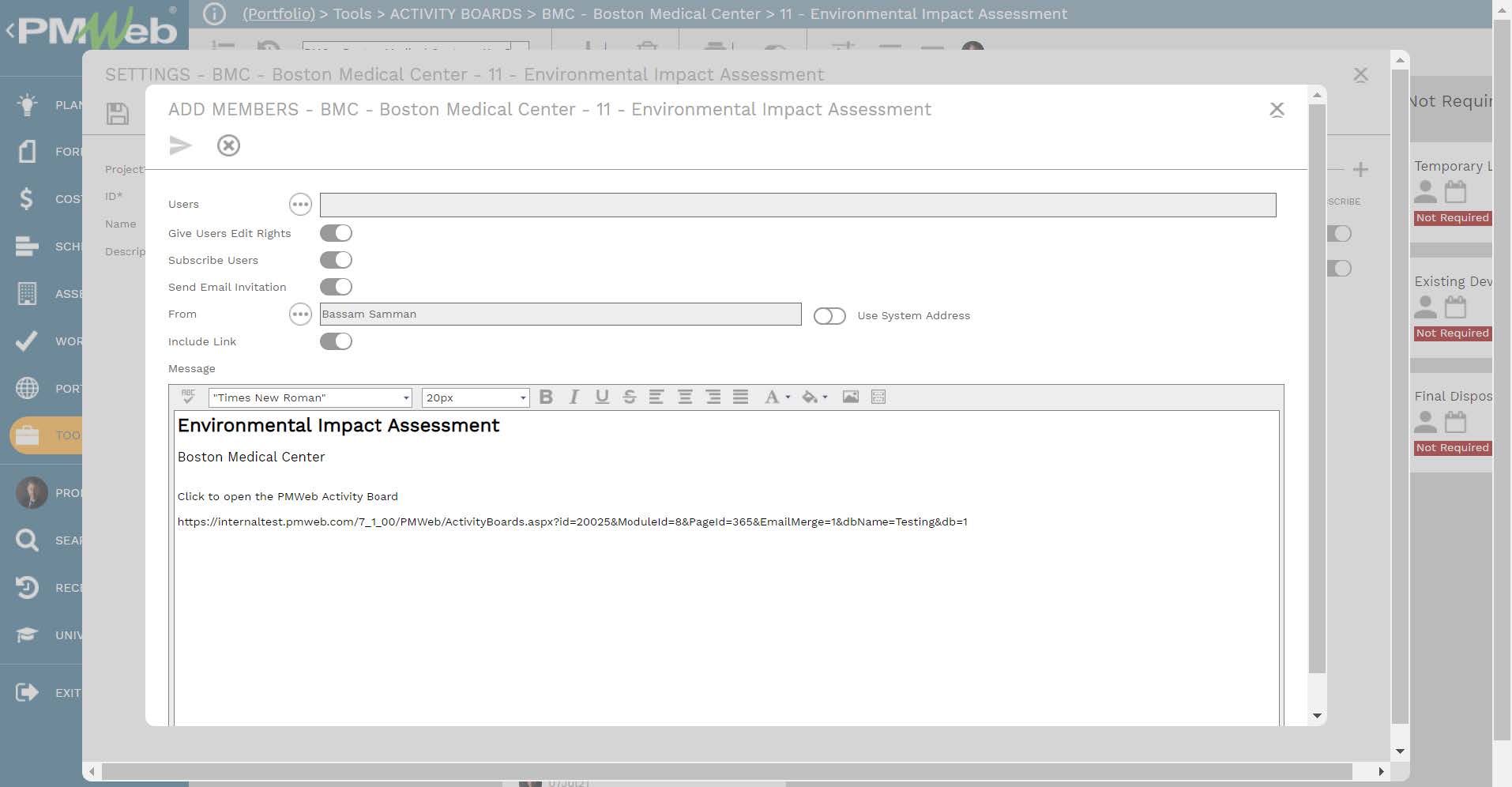Image resolution: width=1512 pixels, height=787 pixels.
Task: Click Boston Medical Center line in message
Action: [251, 457]
